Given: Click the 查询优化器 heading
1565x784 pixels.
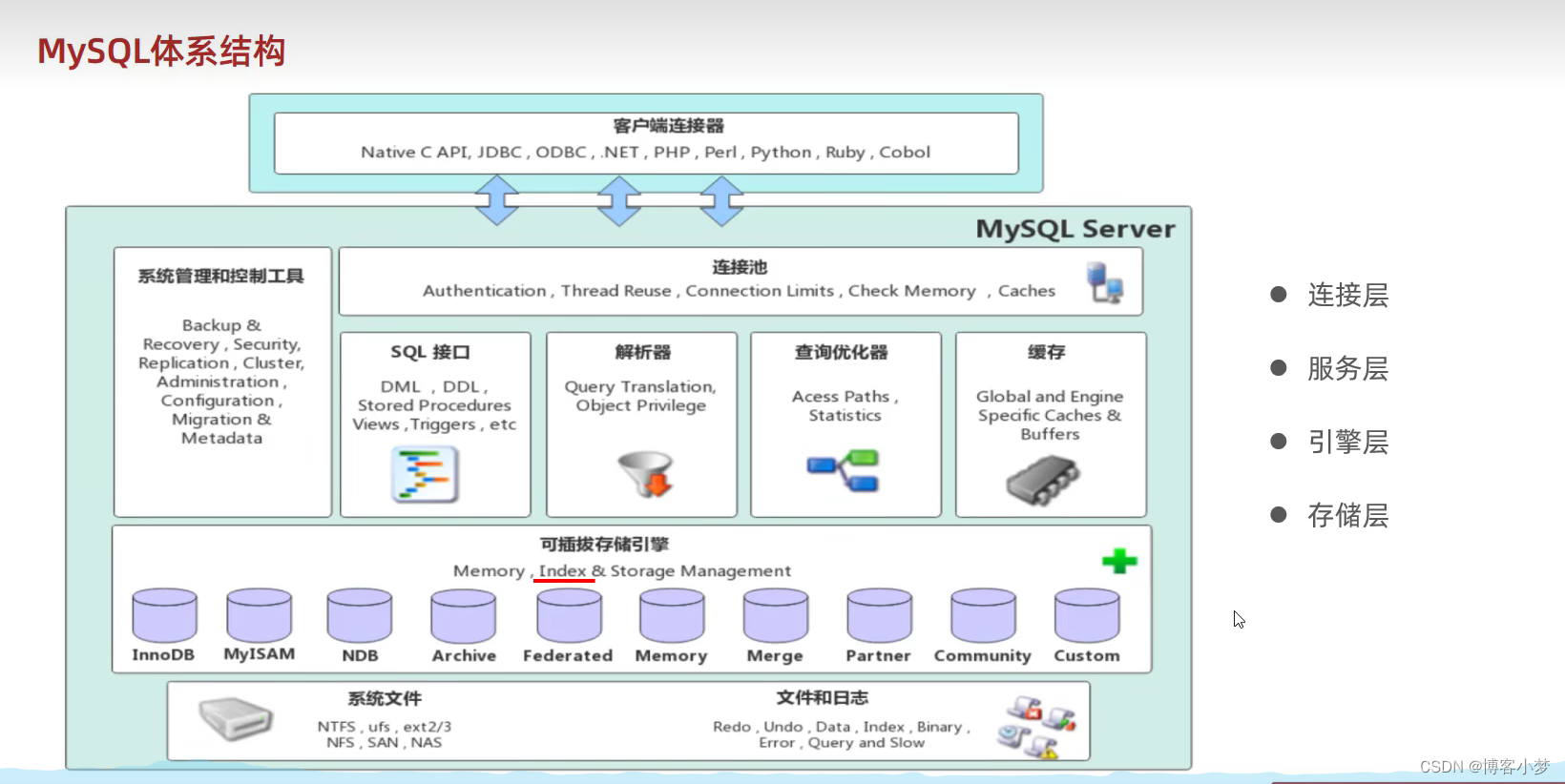Looking at the screenshot, I should [x=841, y=352].
